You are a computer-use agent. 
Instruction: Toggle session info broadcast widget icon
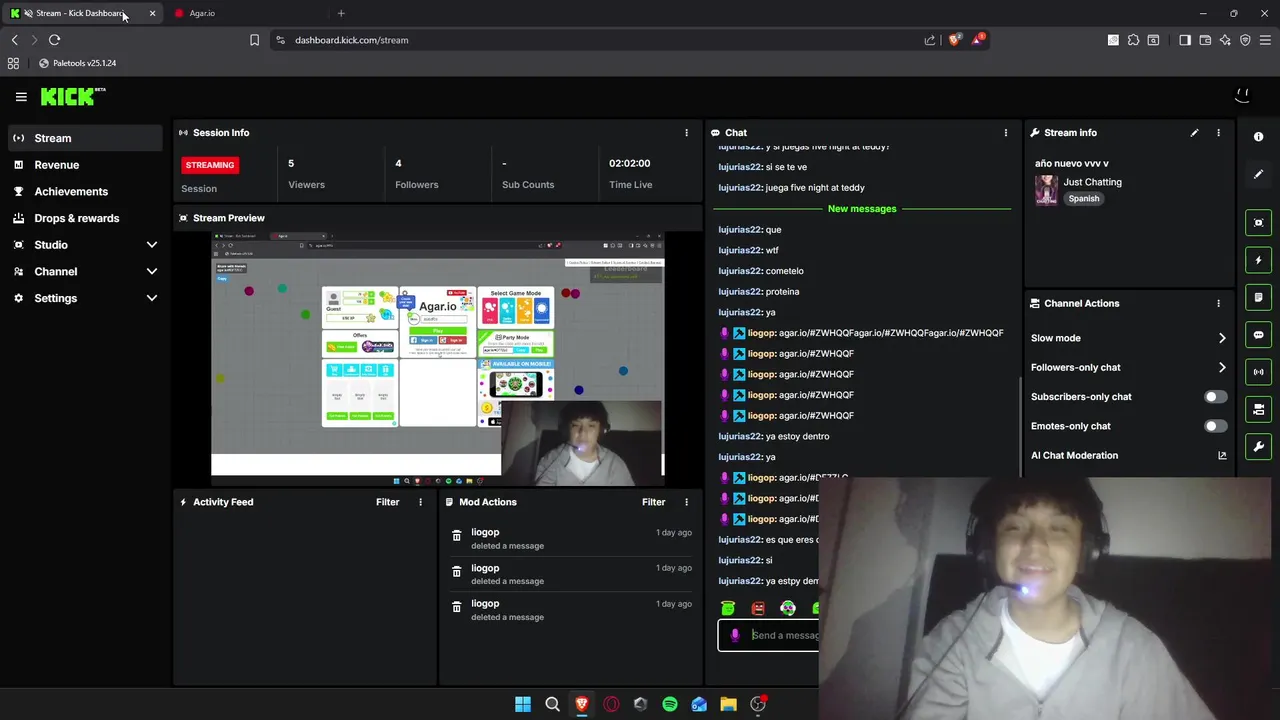pos(1259,372)
